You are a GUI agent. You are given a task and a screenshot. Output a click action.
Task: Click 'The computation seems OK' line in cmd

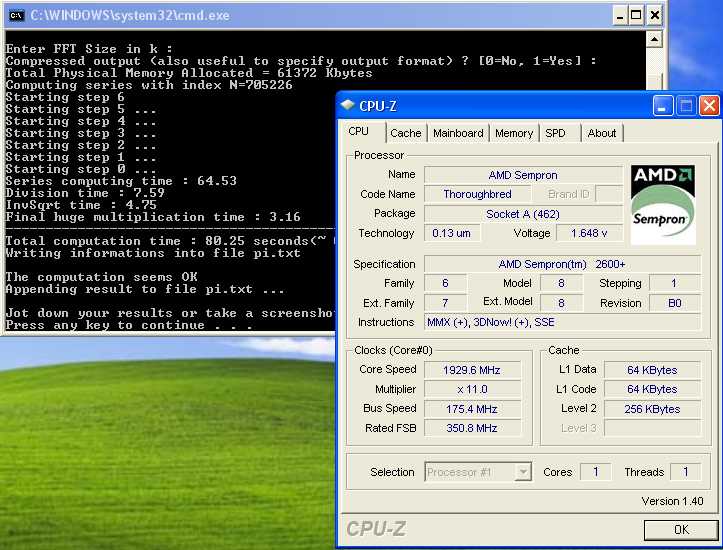point(101,277)
